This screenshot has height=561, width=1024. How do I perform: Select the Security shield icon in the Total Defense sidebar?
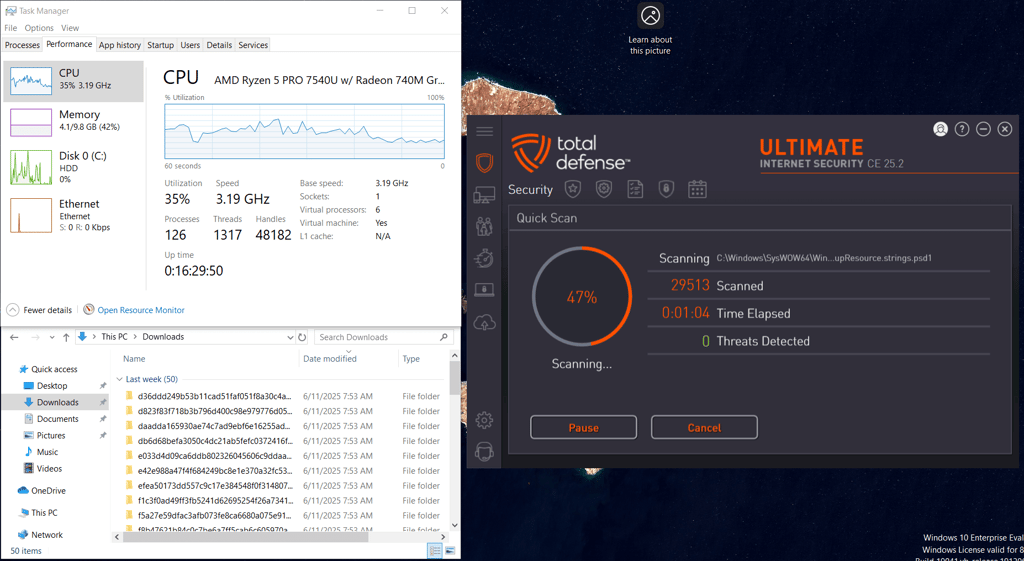pos(484,163)
